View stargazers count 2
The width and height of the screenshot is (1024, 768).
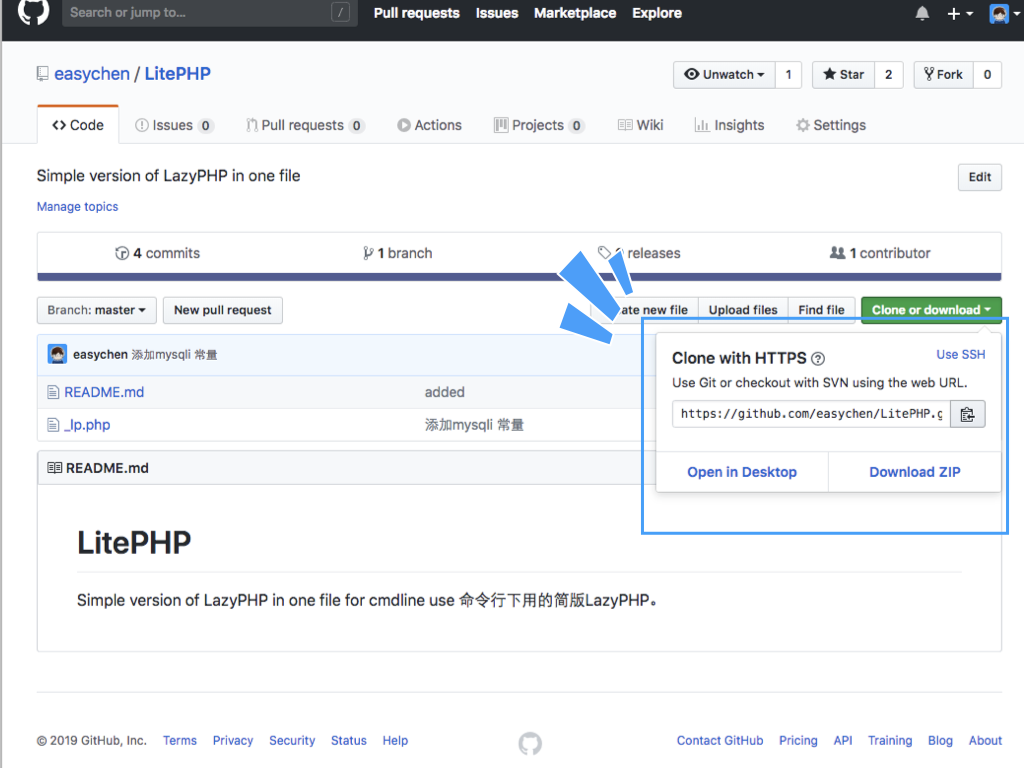(888, 74)
